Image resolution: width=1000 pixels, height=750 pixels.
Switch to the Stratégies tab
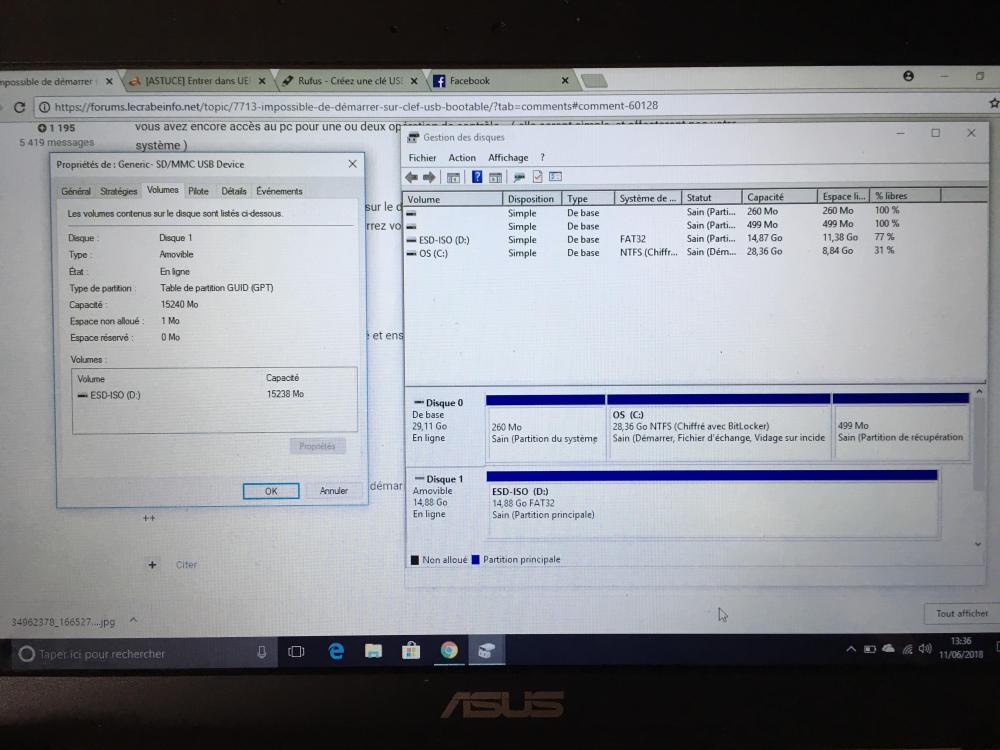[119, 191]
